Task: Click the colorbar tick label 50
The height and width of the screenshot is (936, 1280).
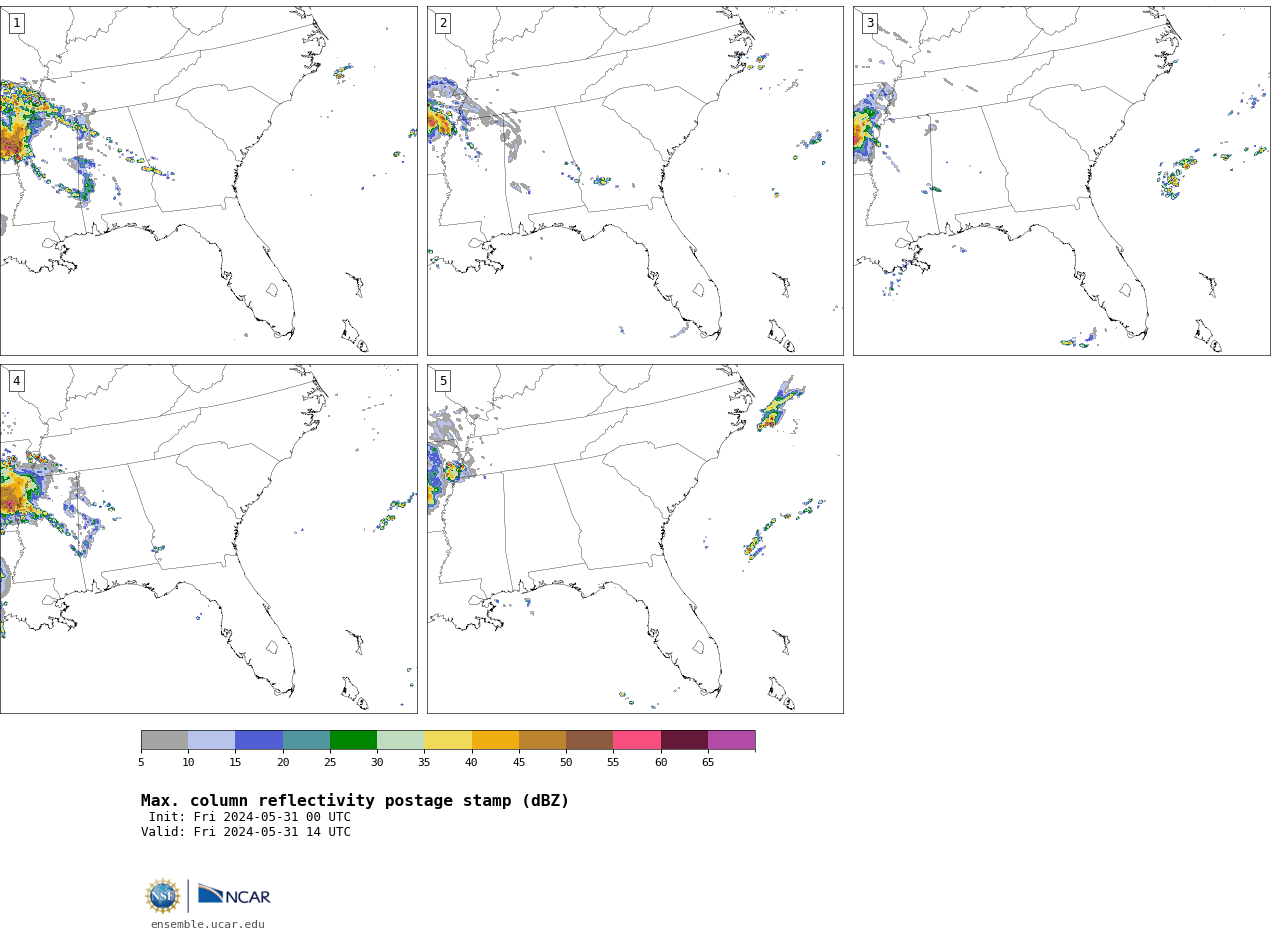Action: click(566, 763)
